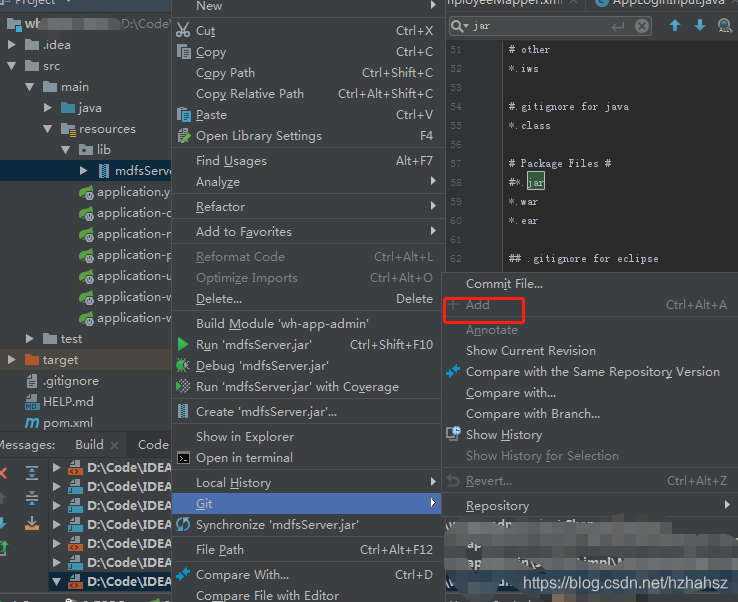
Task: Choose Delete... from context menu
Action: [x=308, y=298]
